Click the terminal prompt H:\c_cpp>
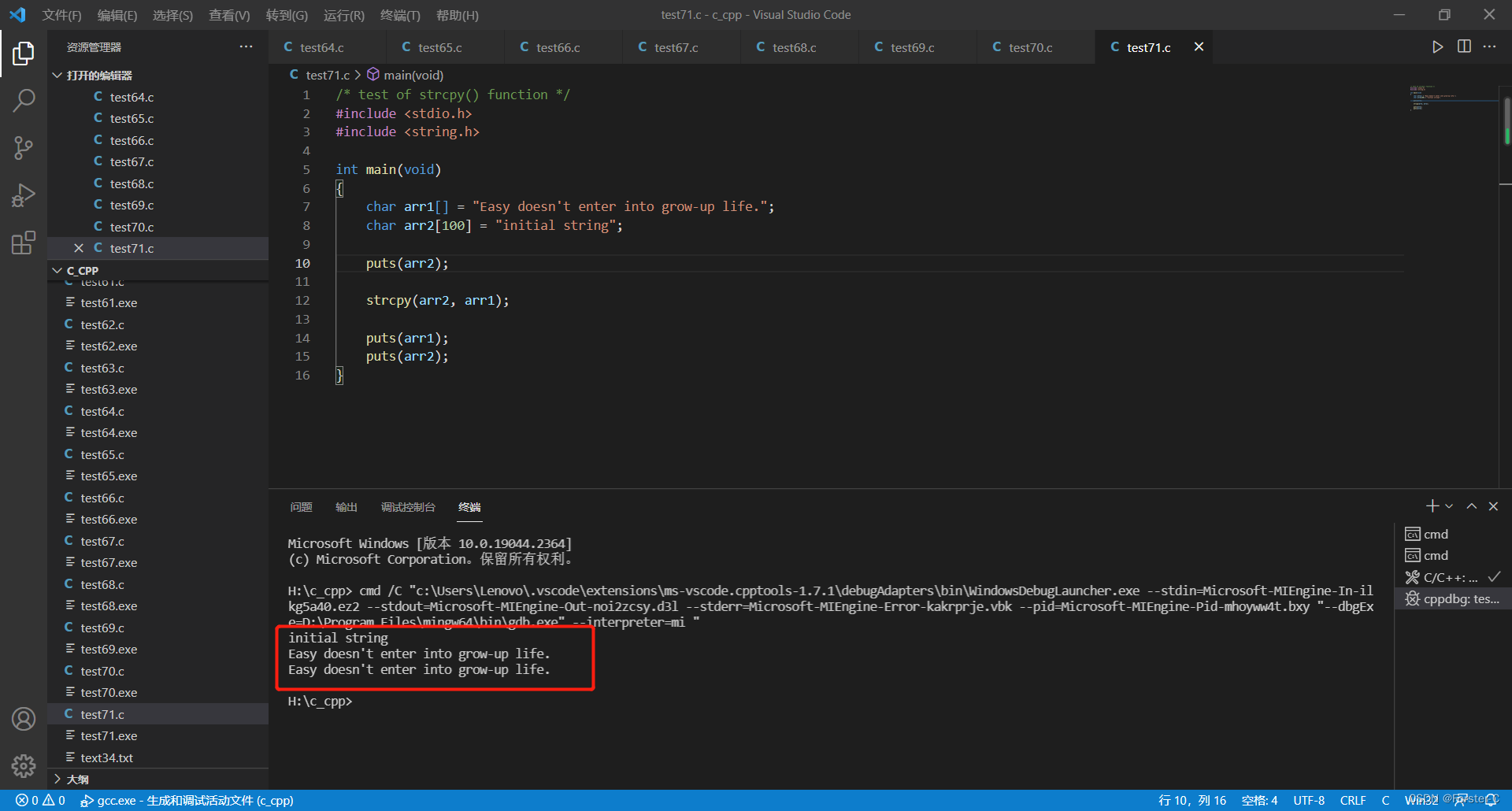Screen dimensions: 1512x811 coord(320,702)
